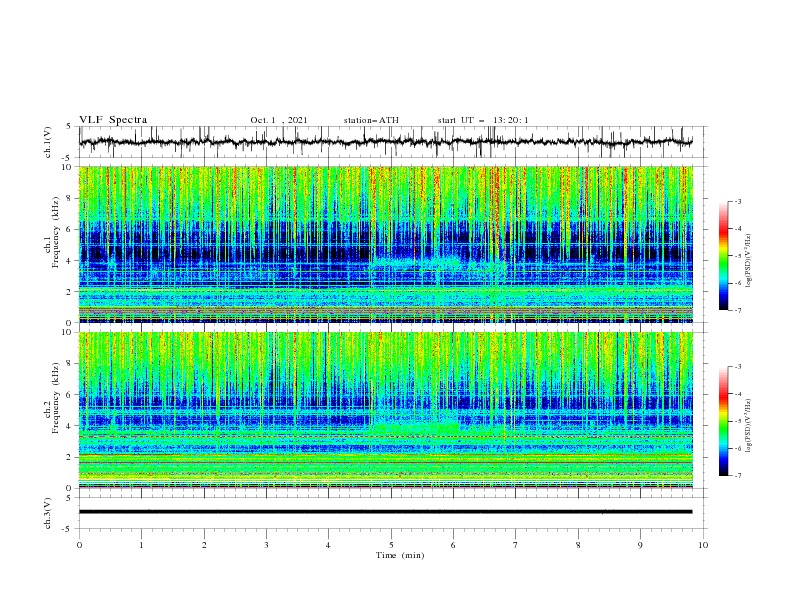792x612 pixels.
Task: Click the ch.1 Frequency (kHz) axis label
Action: [52, 233]
